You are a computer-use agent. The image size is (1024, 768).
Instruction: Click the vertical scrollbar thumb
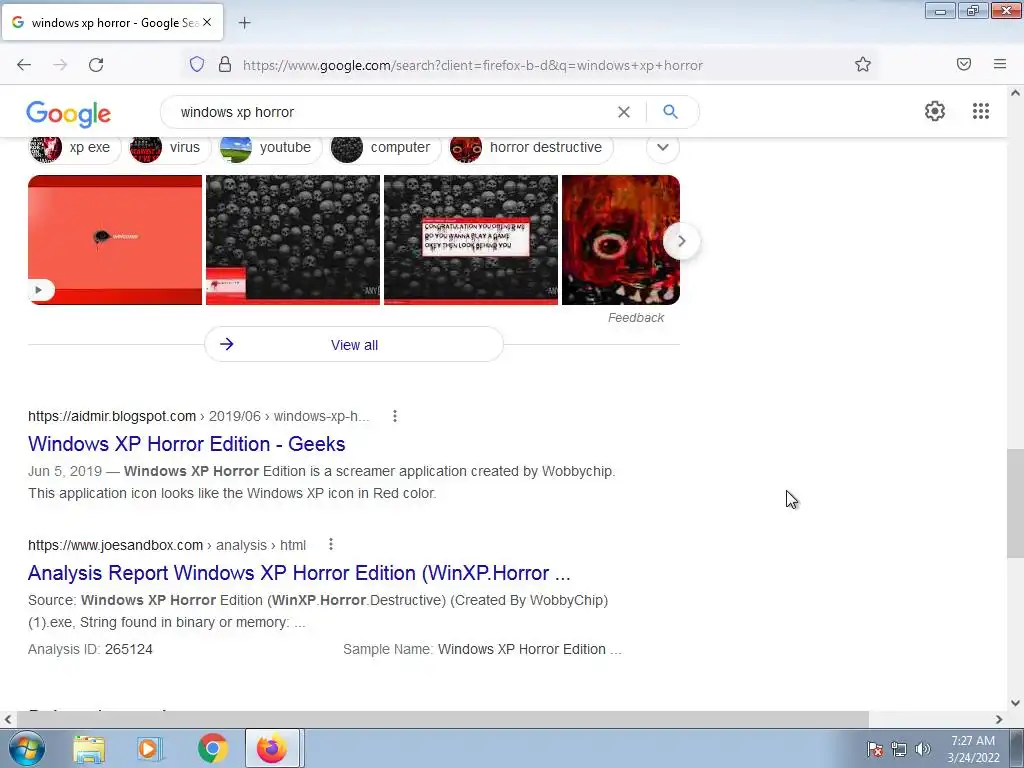coord(1015,503)
